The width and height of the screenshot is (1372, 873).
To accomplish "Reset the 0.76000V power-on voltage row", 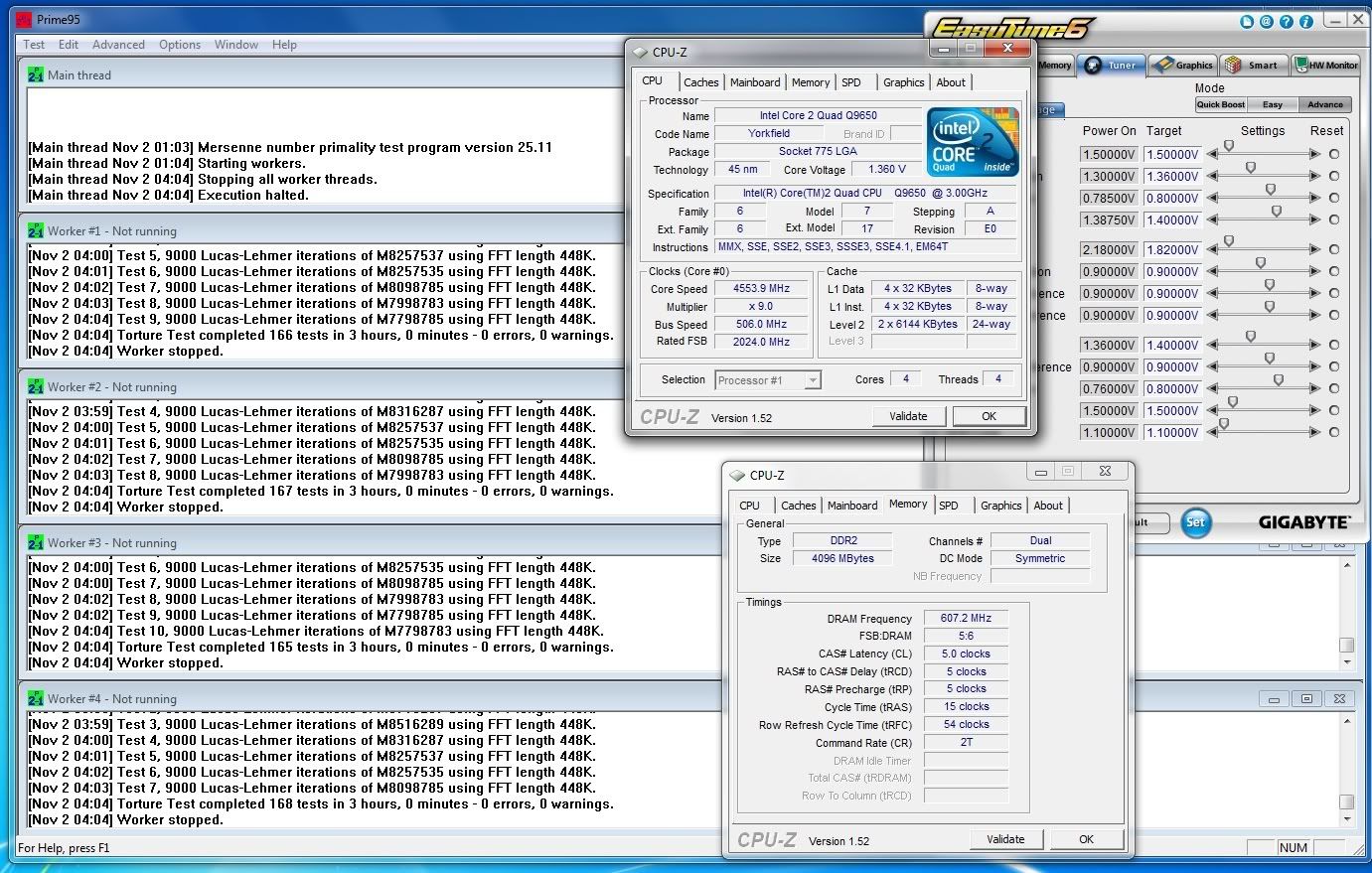I will (1334, 388).
